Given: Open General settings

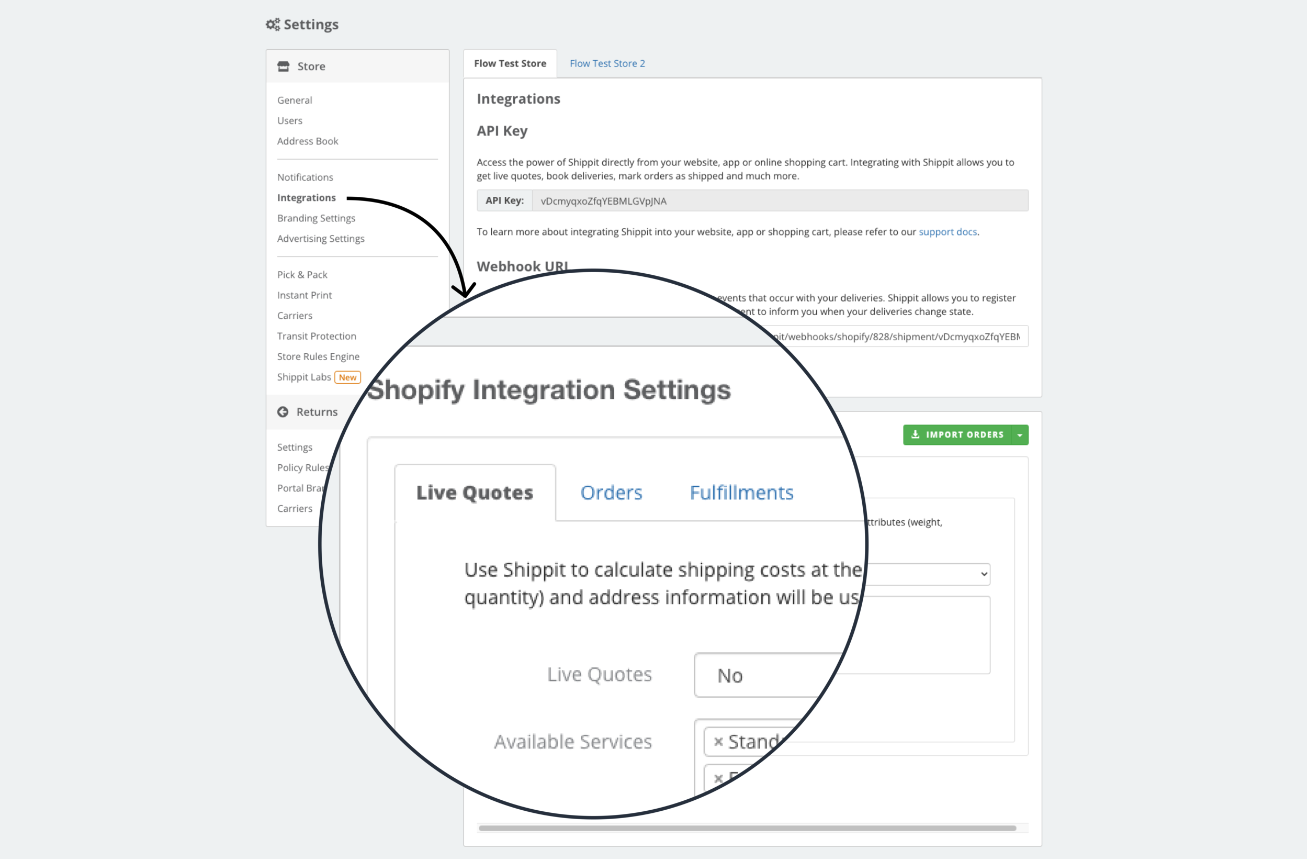Looking at the screenshot, I should (x=295, y=101).
